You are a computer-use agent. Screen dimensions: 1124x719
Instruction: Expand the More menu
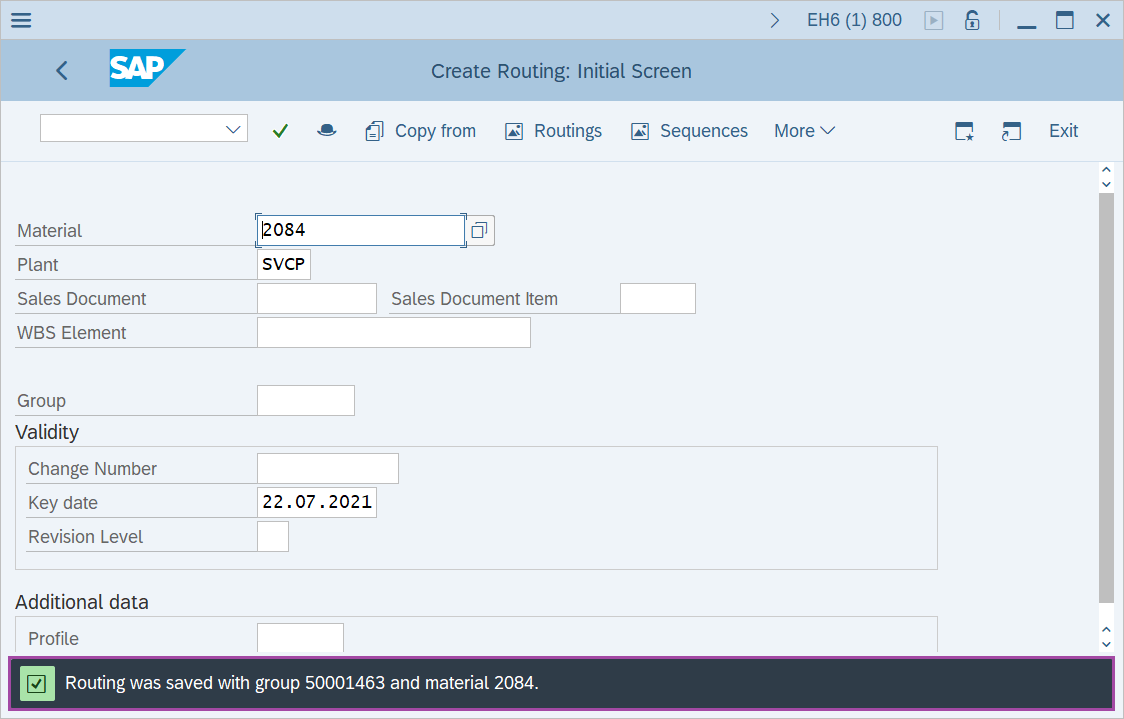click(x=804, y=130)
